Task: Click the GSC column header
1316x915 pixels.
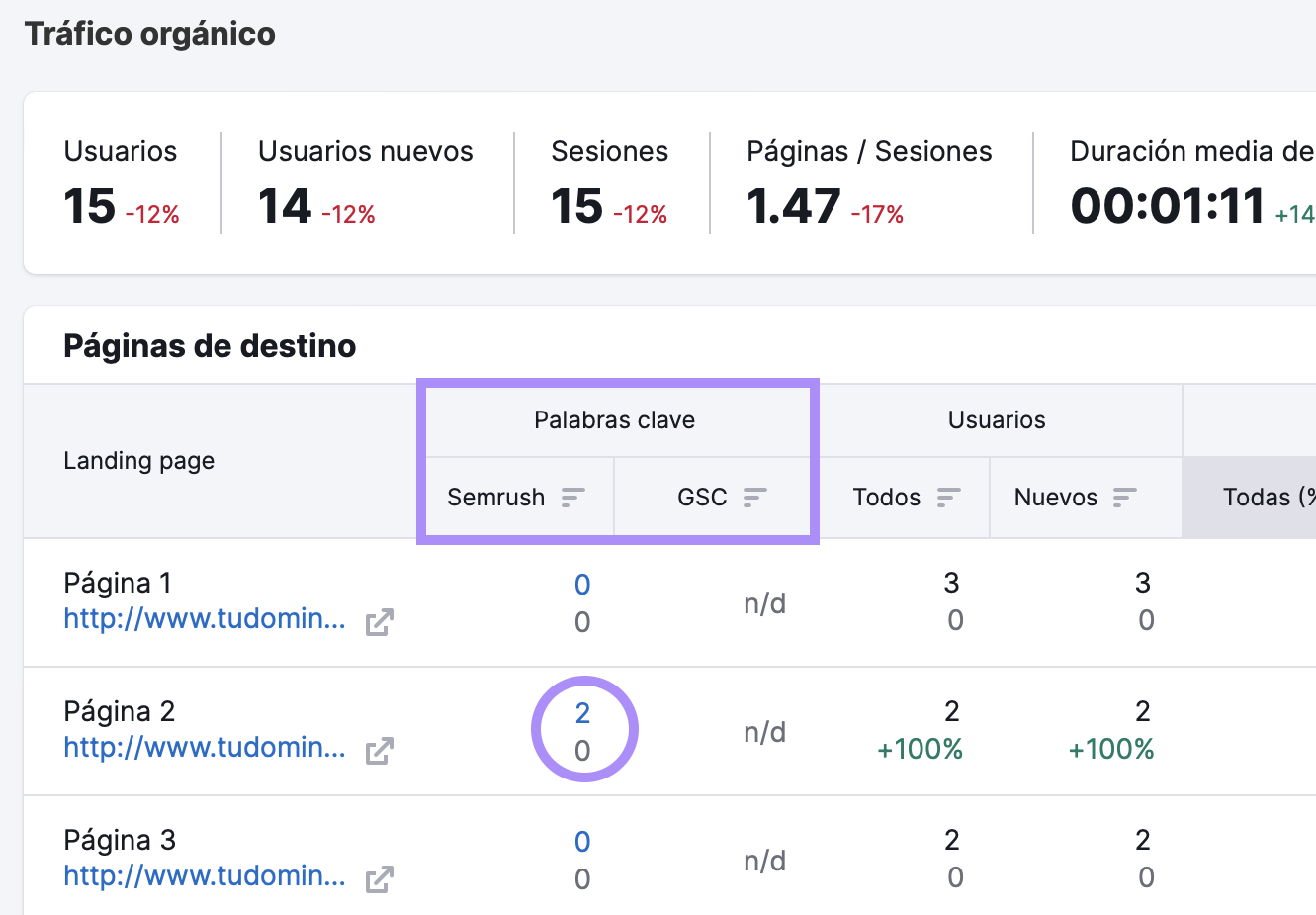Action: pos(702,497)
